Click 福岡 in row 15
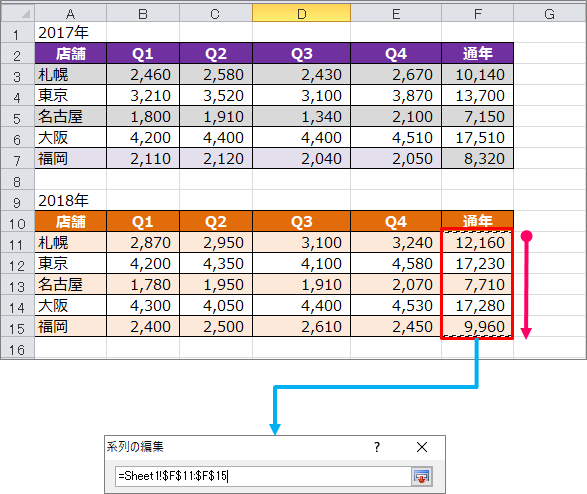The height and width of the screenshot is (494, 587). tap(70, 326)
